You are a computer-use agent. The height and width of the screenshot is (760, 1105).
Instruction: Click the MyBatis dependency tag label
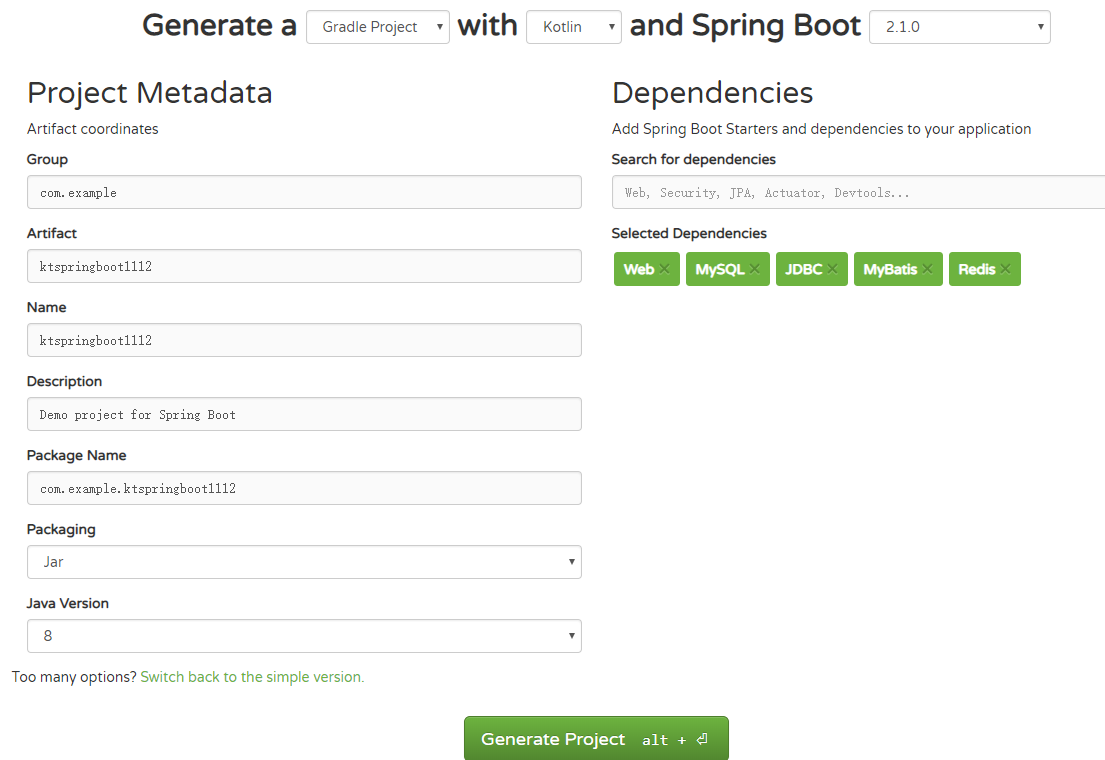click(890, 269)
